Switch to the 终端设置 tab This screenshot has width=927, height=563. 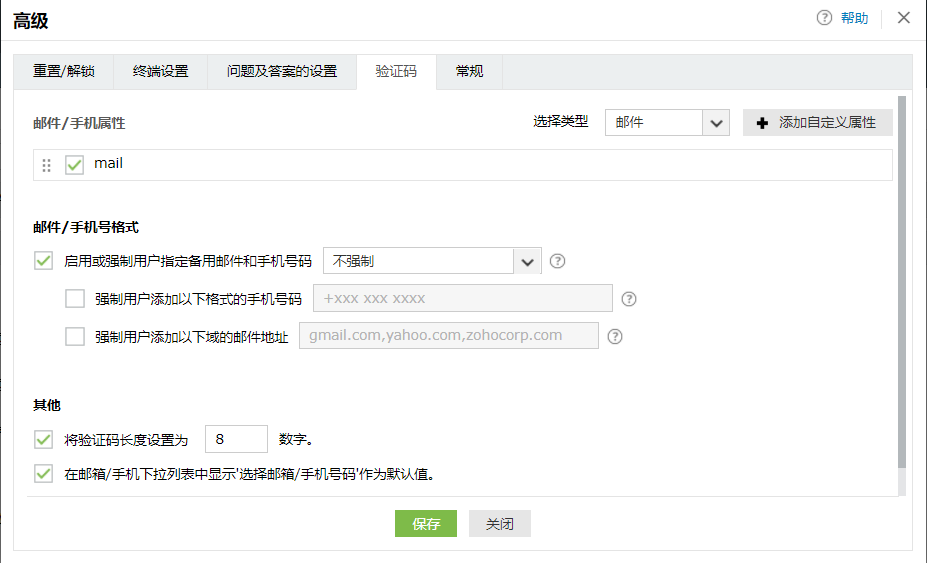[x=160, y=72]
